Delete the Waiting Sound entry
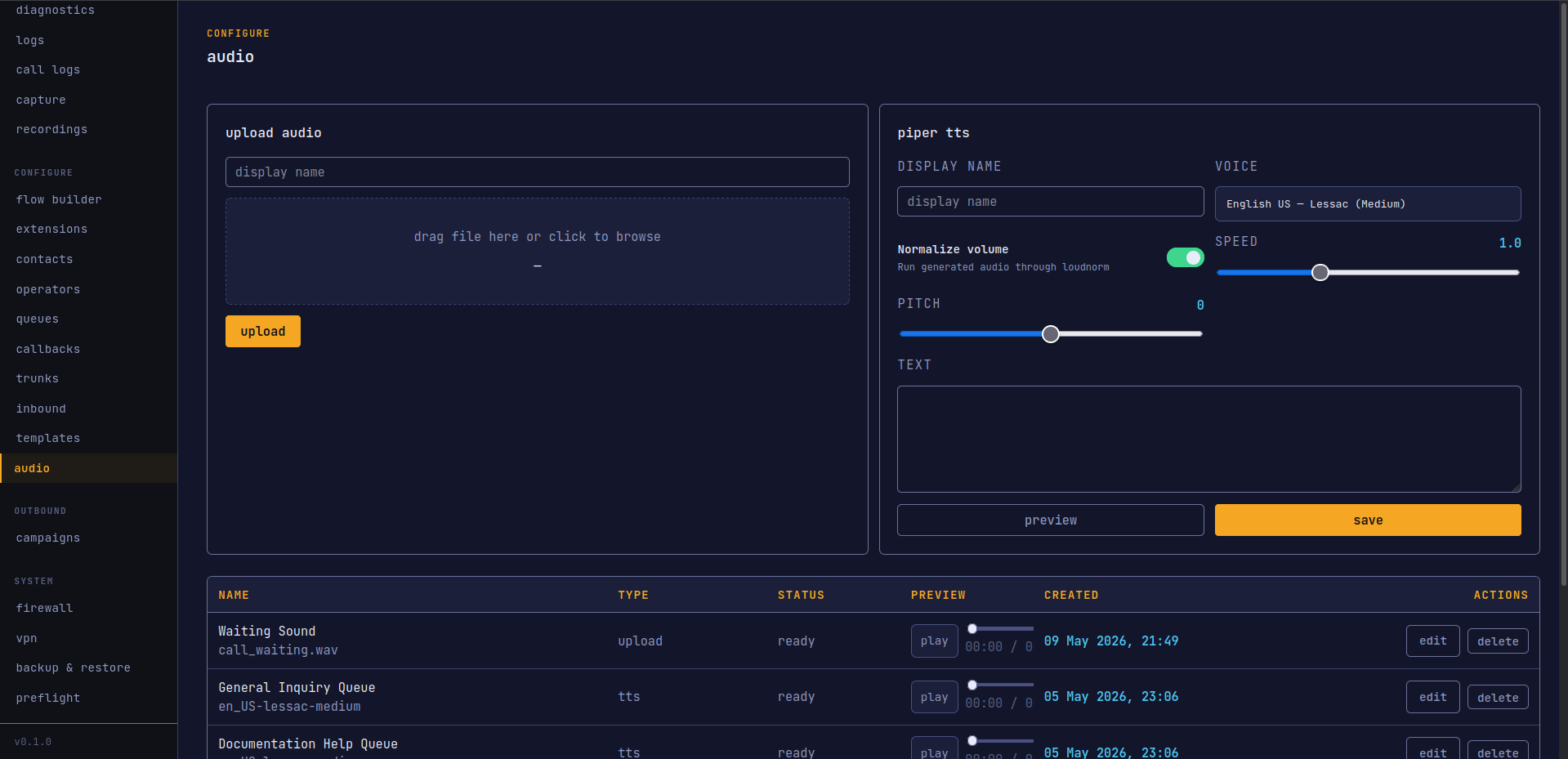The width and height of the screenshot is (1568, 759). pos(1498,641)
